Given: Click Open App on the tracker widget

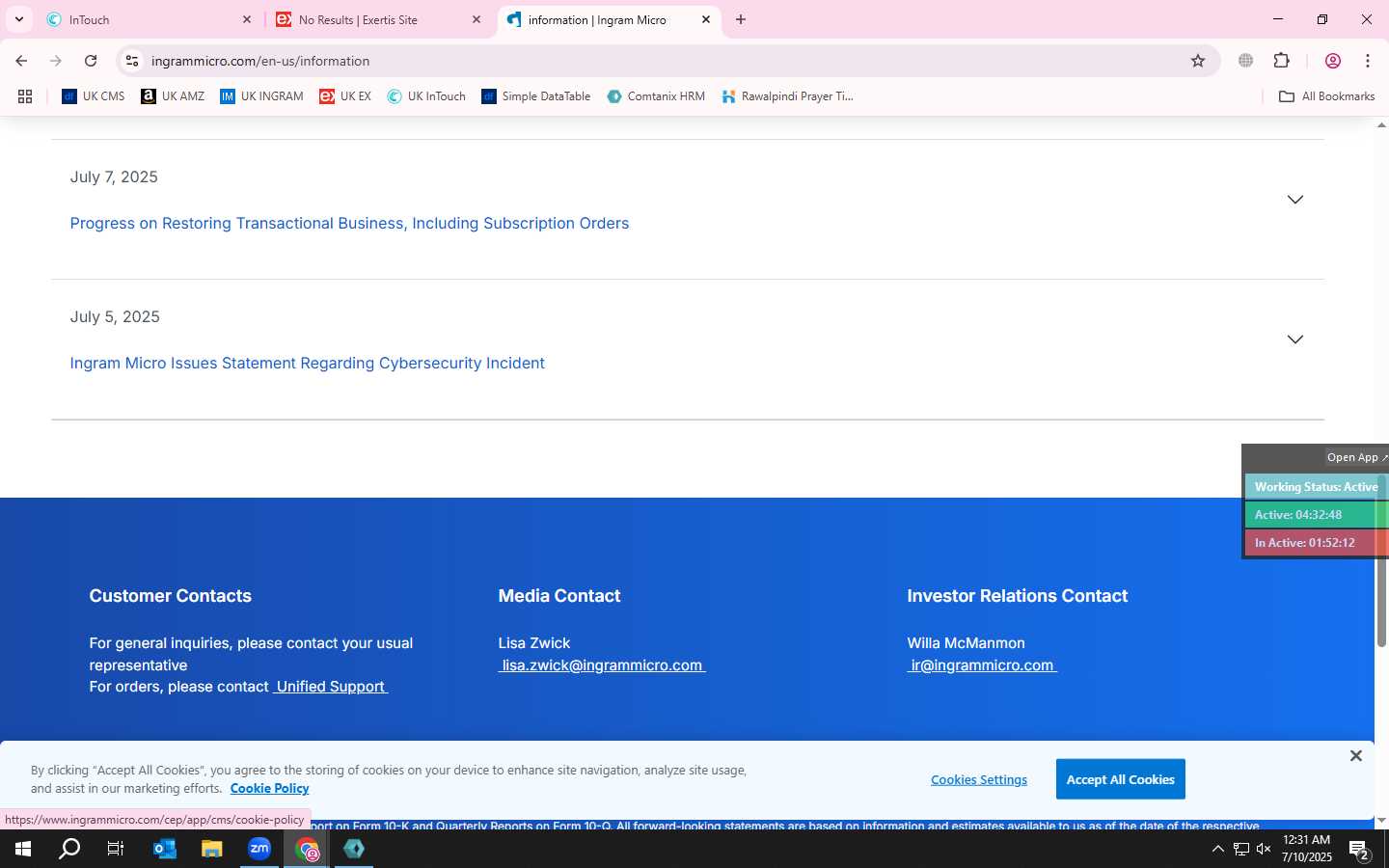Looking at the screenshot, I should (x=1357, y=457).
